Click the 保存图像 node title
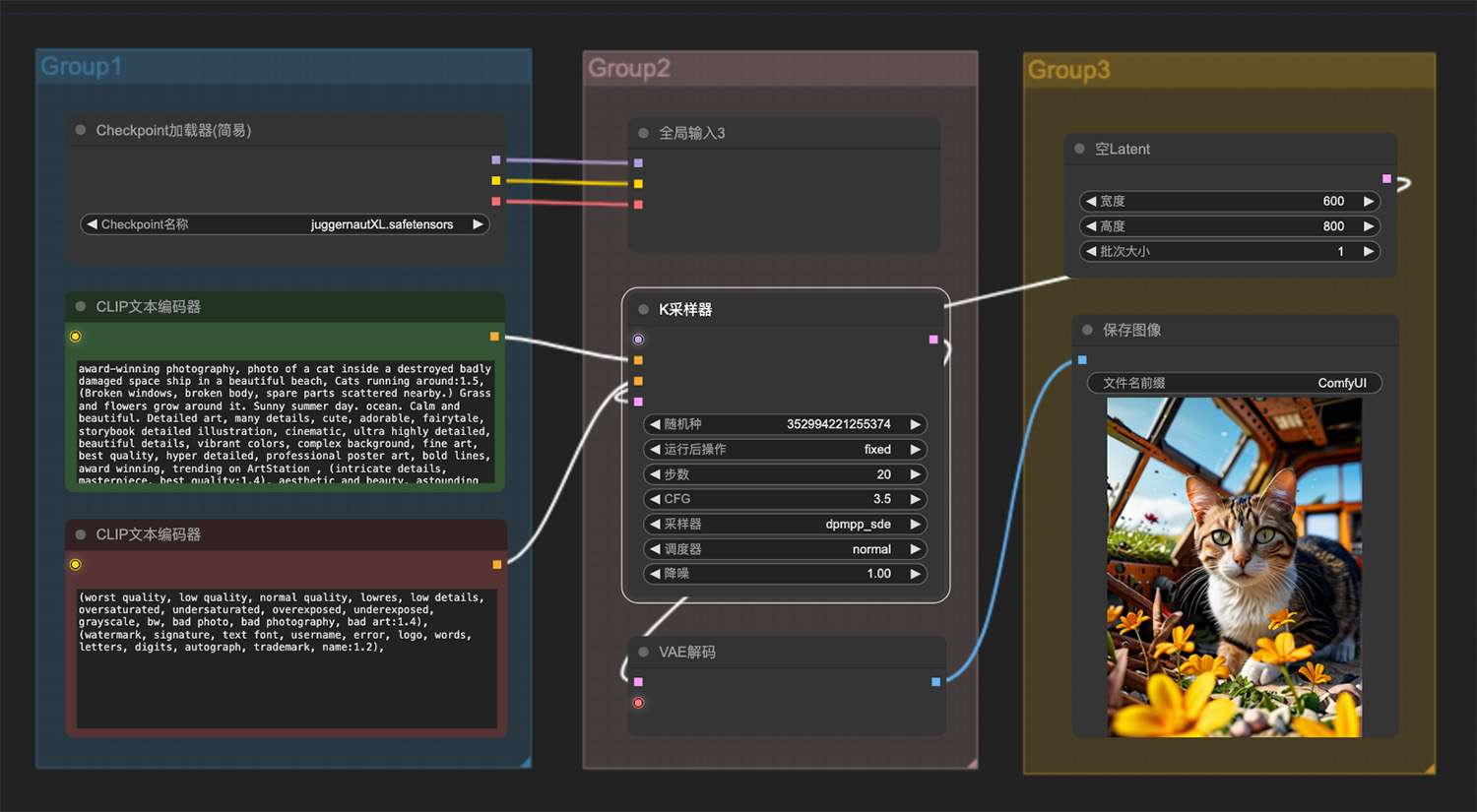The image size is (1477, 812). [x=1131, y=330]
